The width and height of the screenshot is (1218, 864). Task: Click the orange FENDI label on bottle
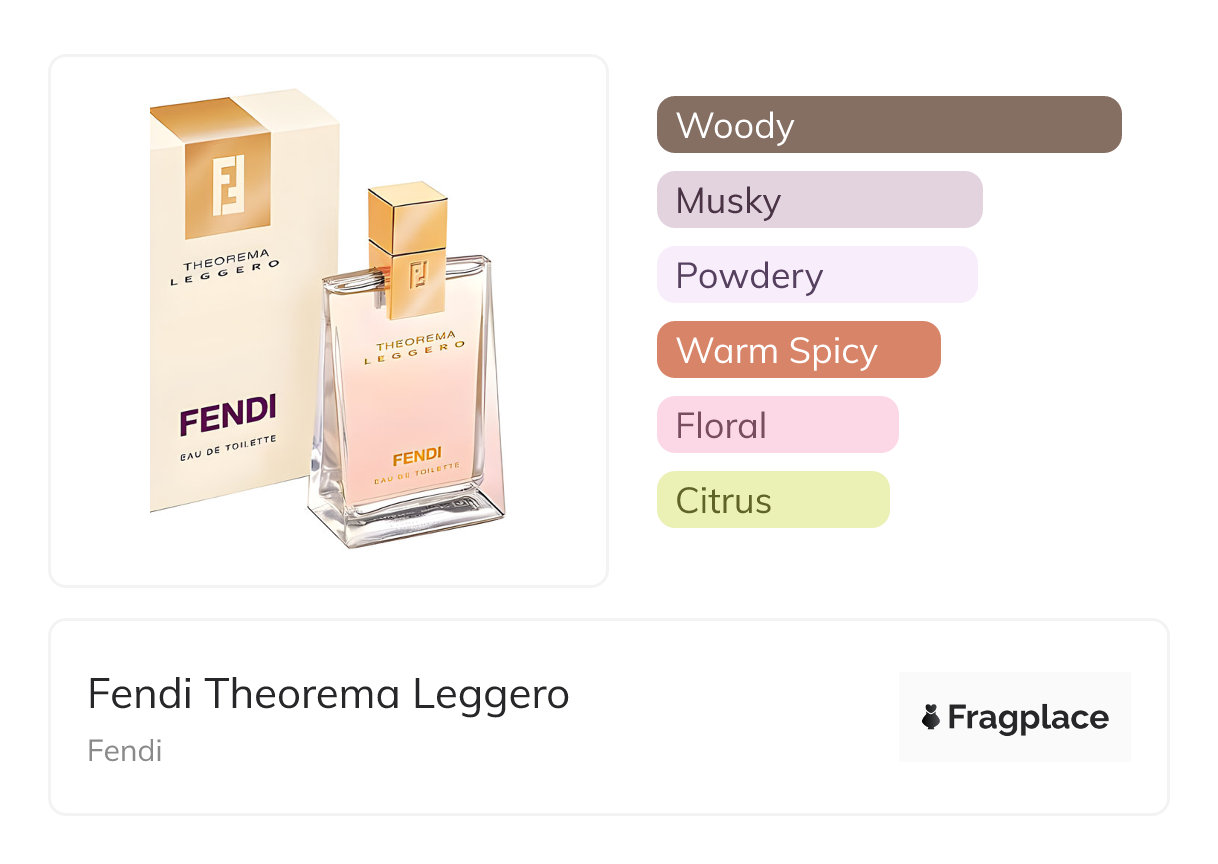(417, 458)
